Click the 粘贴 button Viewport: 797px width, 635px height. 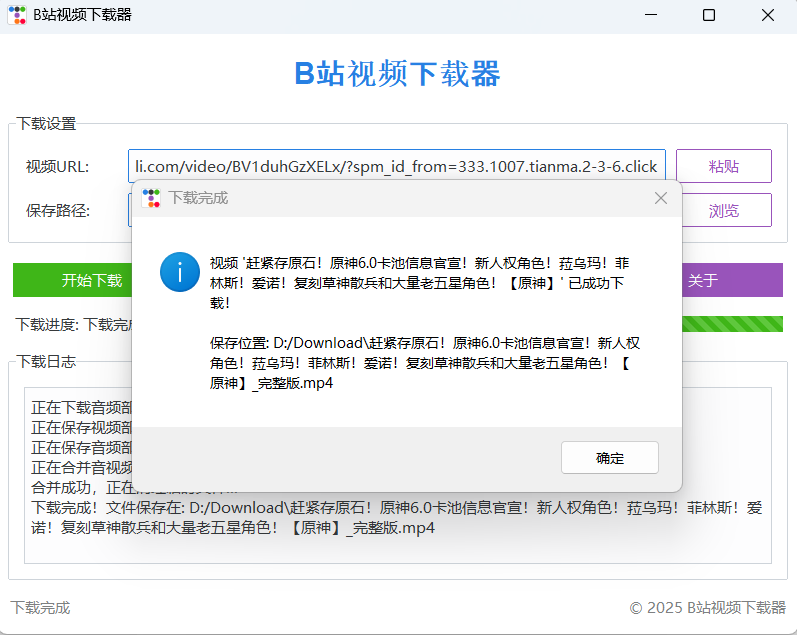pos(723,166)
